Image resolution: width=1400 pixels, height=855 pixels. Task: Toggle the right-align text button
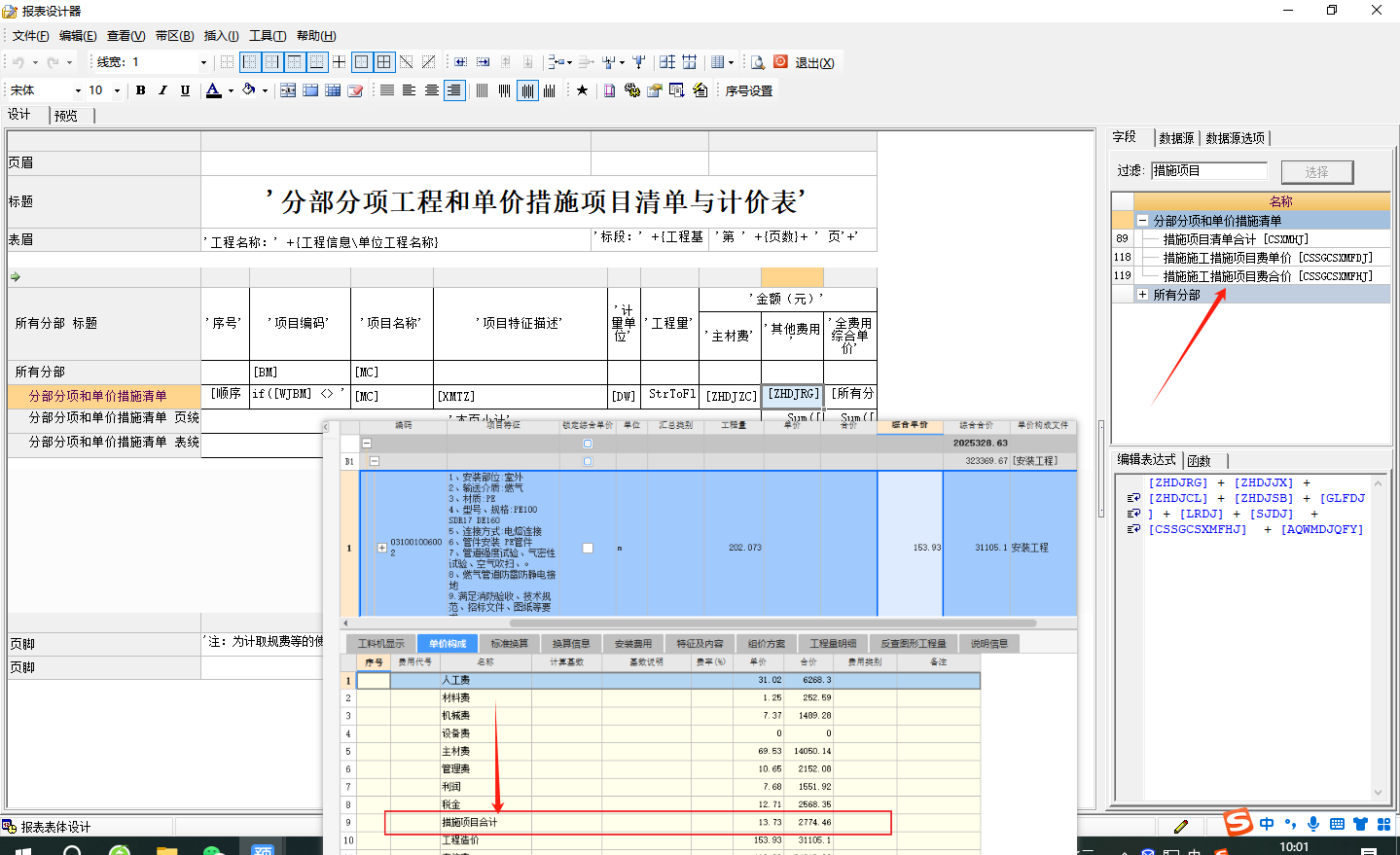click(x=454, y=90)
